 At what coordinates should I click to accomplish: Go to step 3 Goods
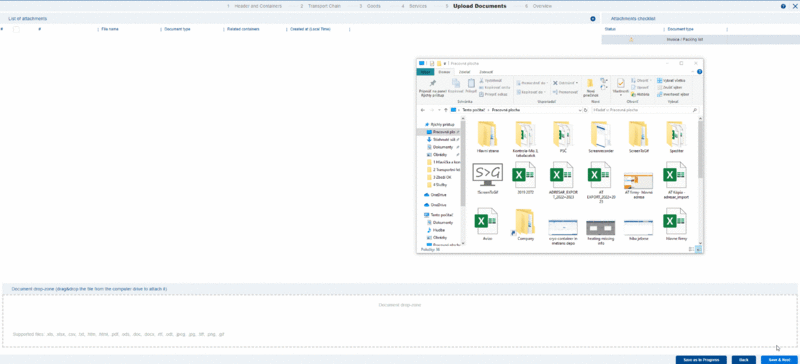(370, 6)
